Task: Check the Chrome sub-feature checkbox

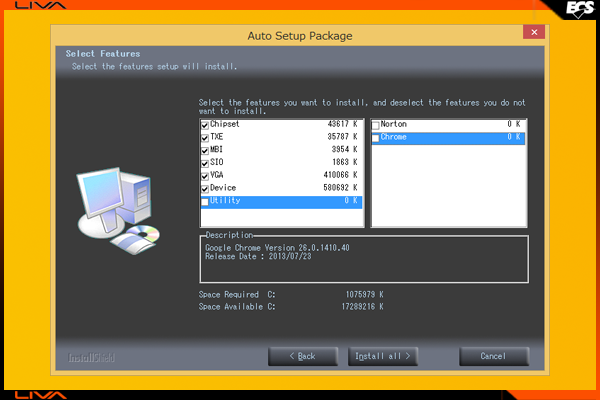Action: click(x=375, y=138)
